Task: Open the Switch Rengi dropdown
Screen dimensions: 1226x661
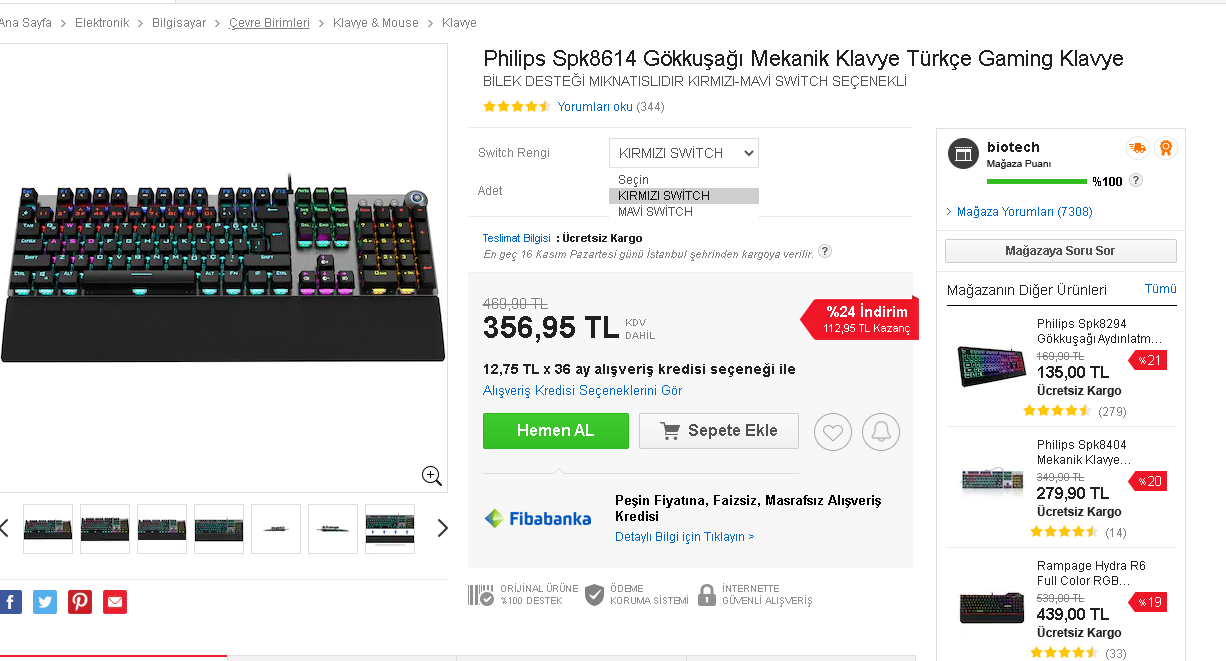Action: click(x=684, y=153)
